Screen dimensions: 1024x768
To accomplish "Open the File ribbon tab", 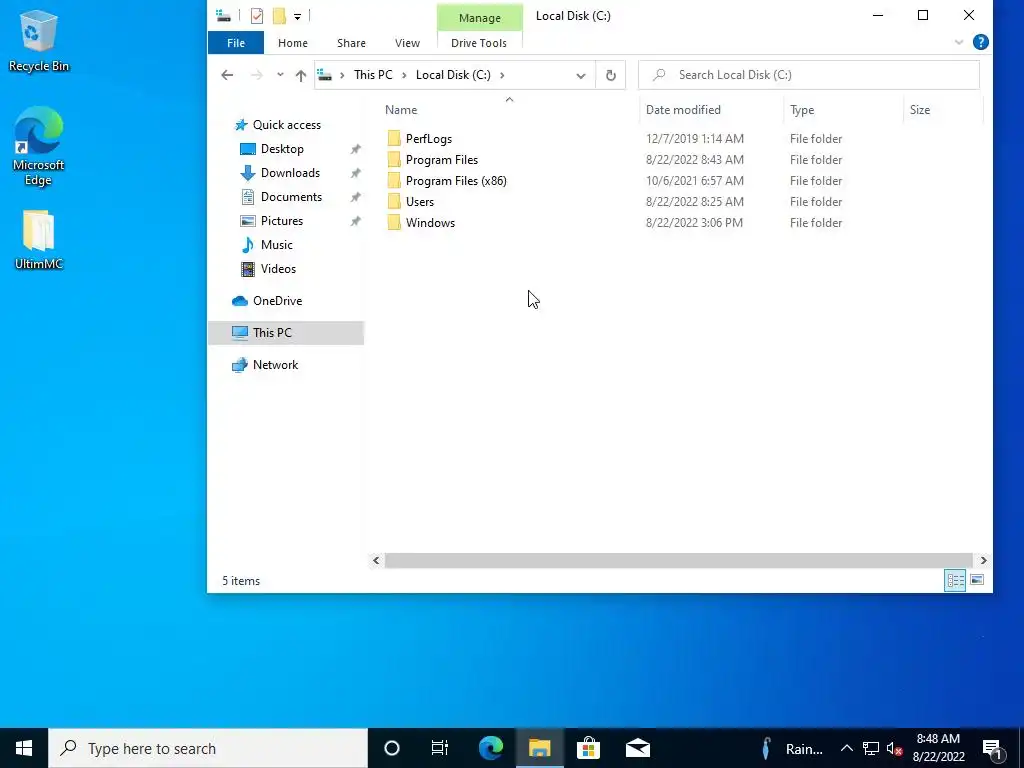I will click(236, 43).
